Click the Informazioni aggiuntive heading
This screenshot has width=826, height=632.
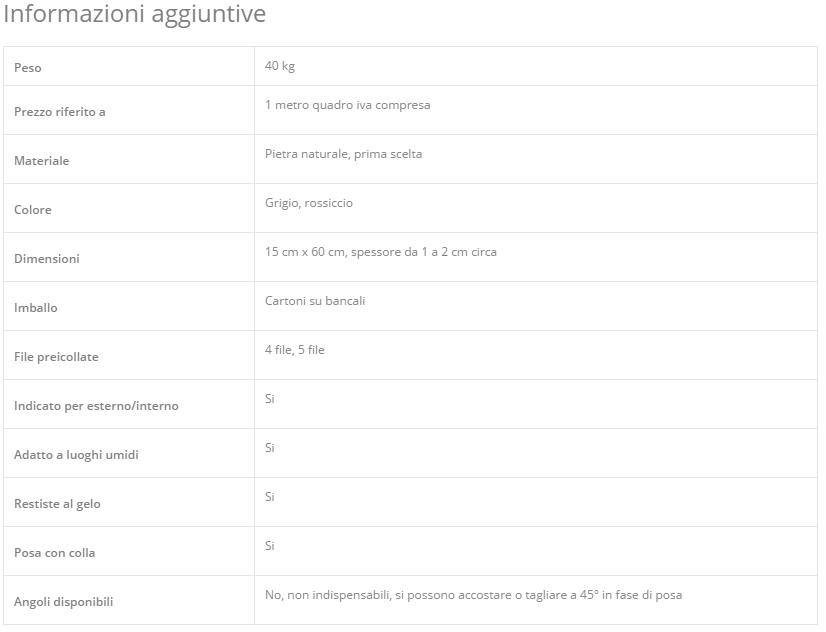pyautogui.click(x=135, y=15)
